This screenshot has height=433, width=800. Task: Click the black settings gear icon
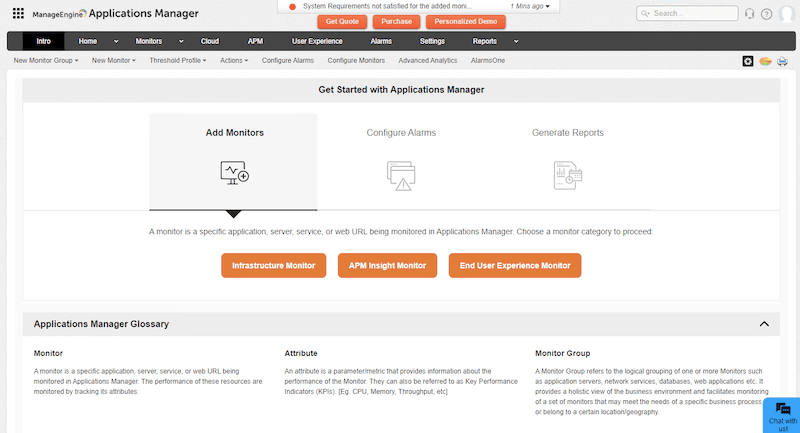(x=747, y=61)
